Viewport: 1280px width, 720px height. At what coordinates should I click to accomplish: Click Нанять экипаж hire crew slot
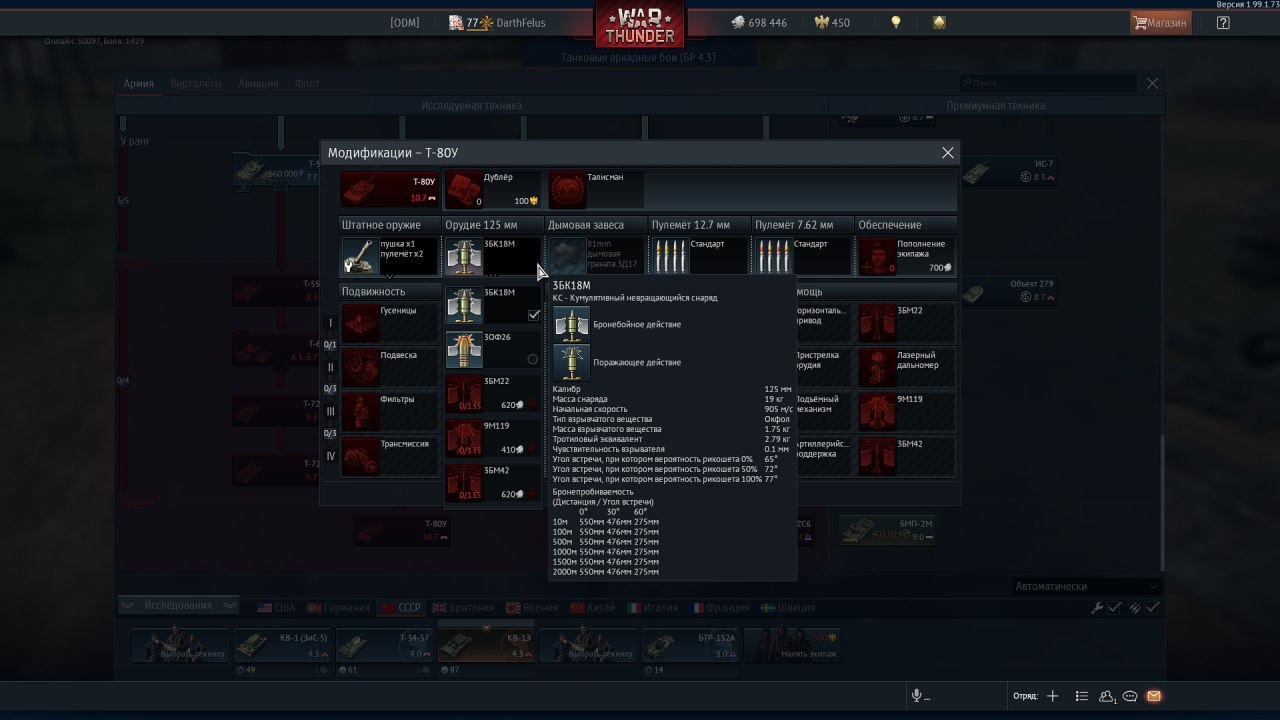792,645
